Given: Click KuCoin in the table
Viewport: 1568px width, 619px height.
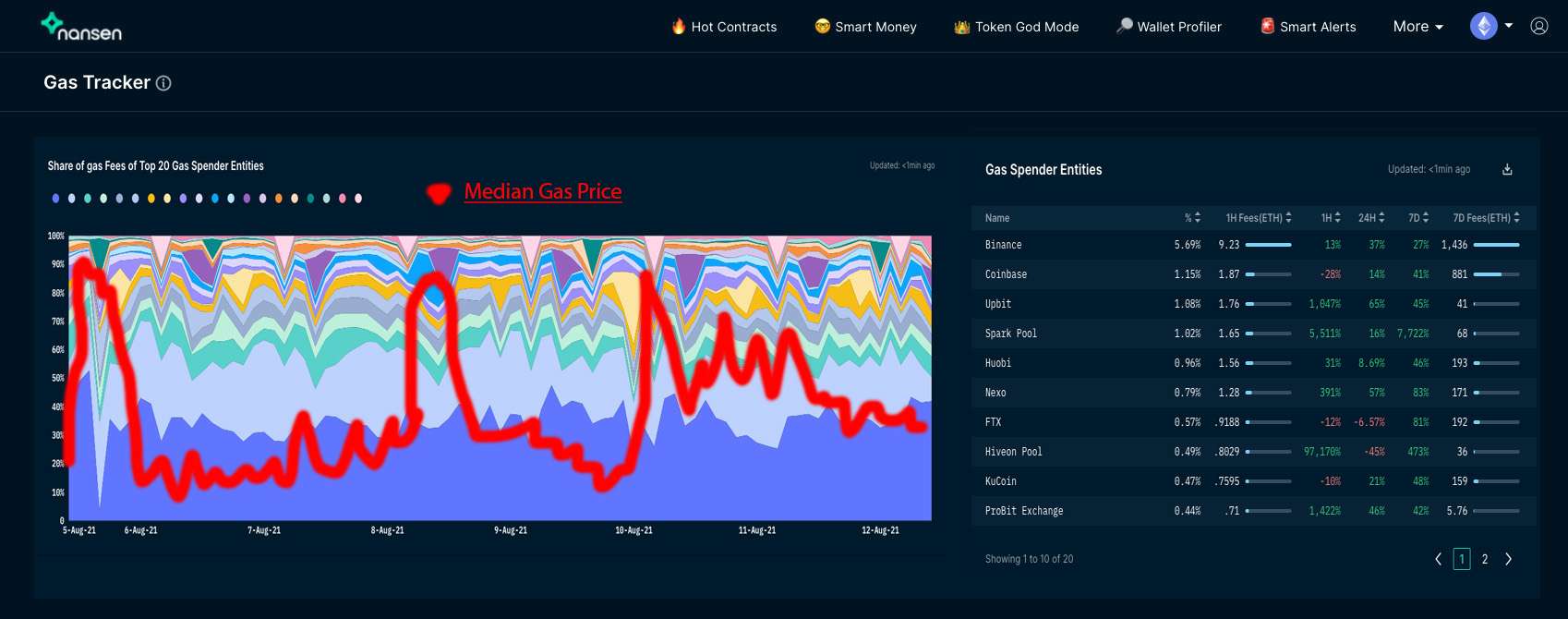Looking at the screenshot, I should point(1000,481).
